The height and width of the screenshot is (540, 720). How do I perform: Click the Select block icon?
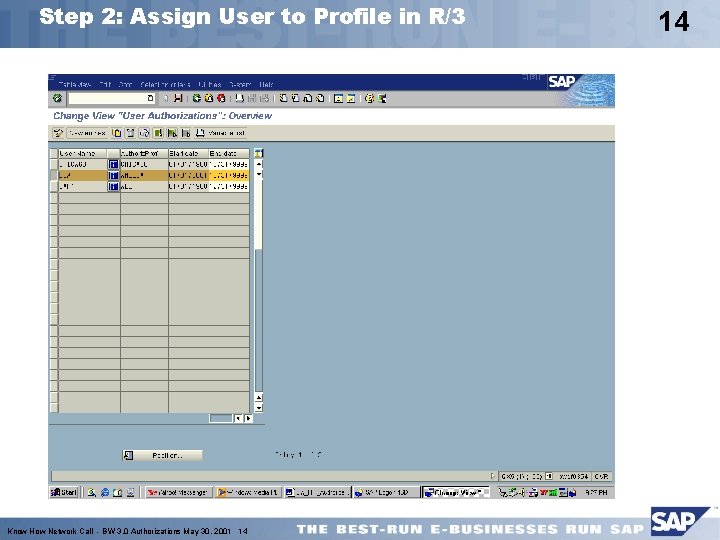pyautogui.click(x=172, y=133)
